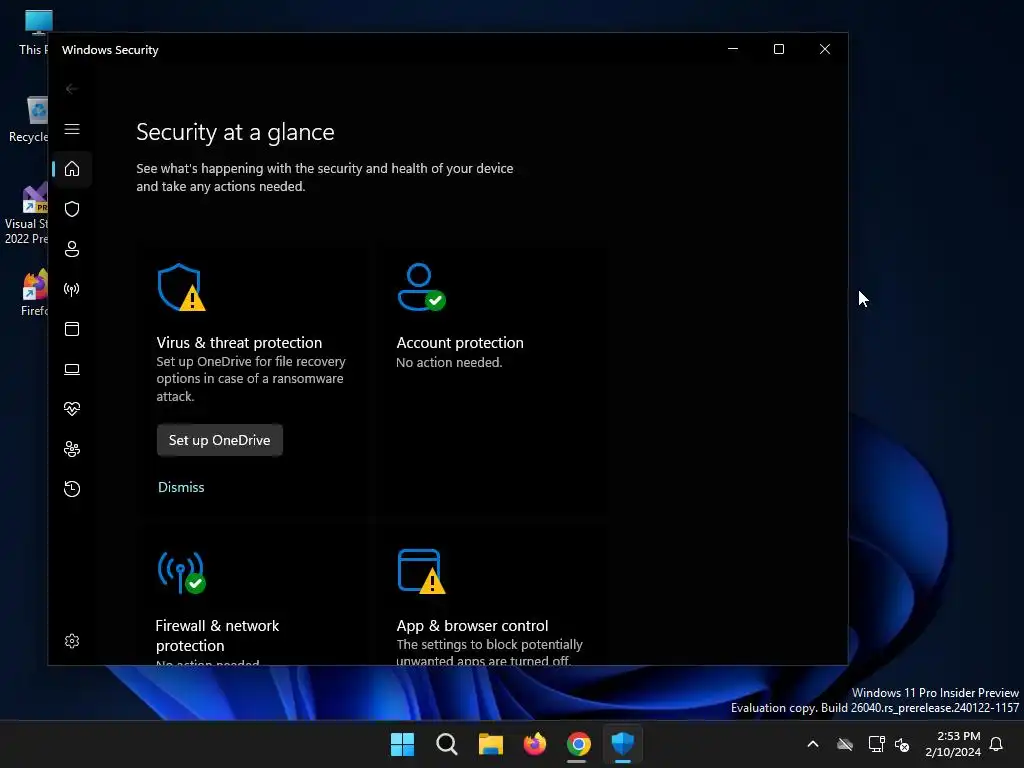
Task: Maximize the Windows Security window
Action: tap(778, 49)
